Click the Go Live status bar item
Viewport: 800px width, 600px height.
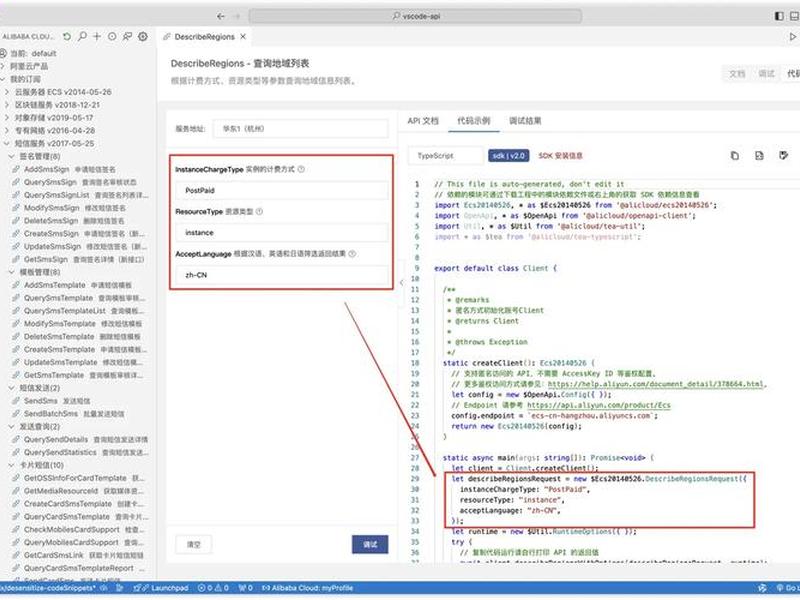tap(788, 588)
